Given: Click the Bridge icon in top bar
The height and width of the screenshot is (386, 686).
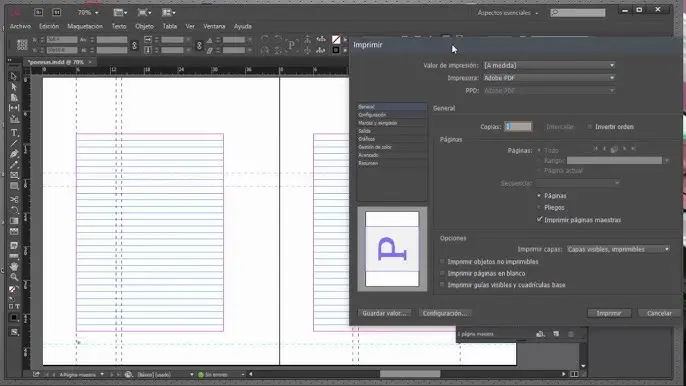Looking at the screenshot, I should [x=38, y=12].
